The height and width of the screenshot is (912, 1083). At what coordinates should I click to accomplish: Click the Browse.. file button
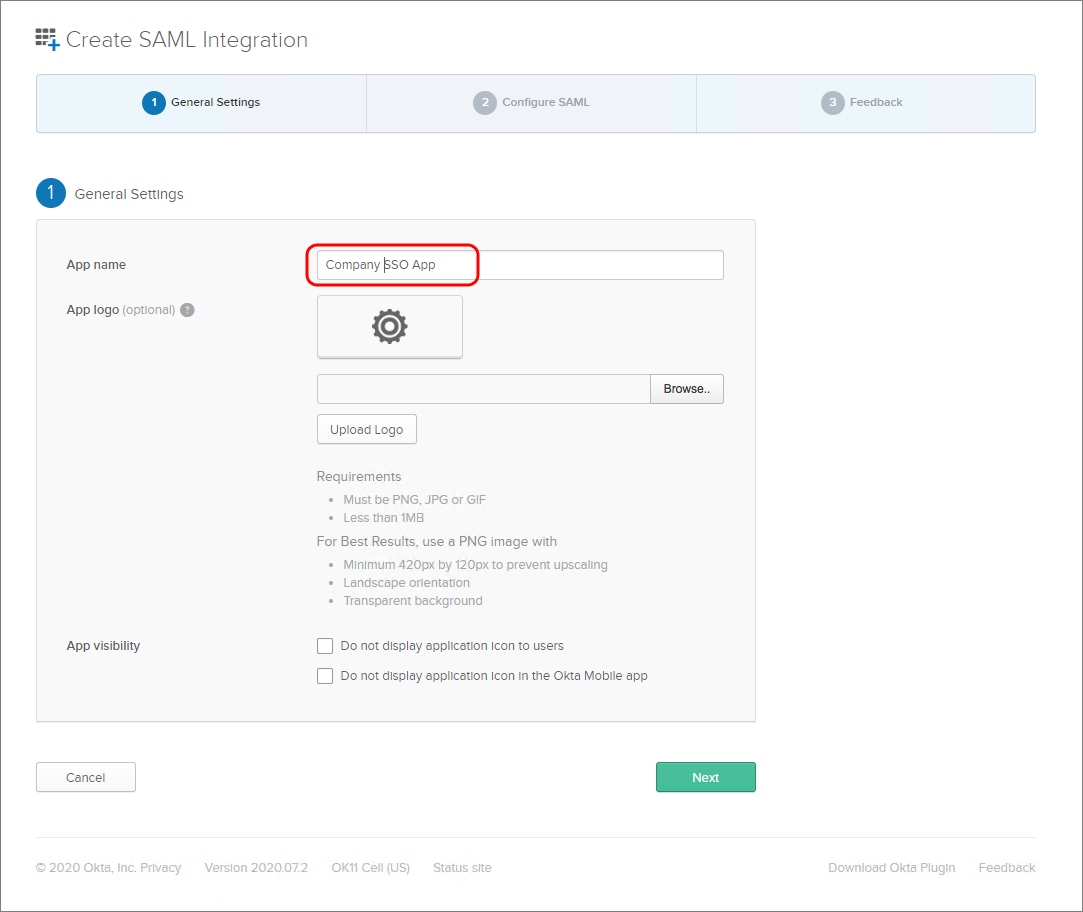click(686, 389)
